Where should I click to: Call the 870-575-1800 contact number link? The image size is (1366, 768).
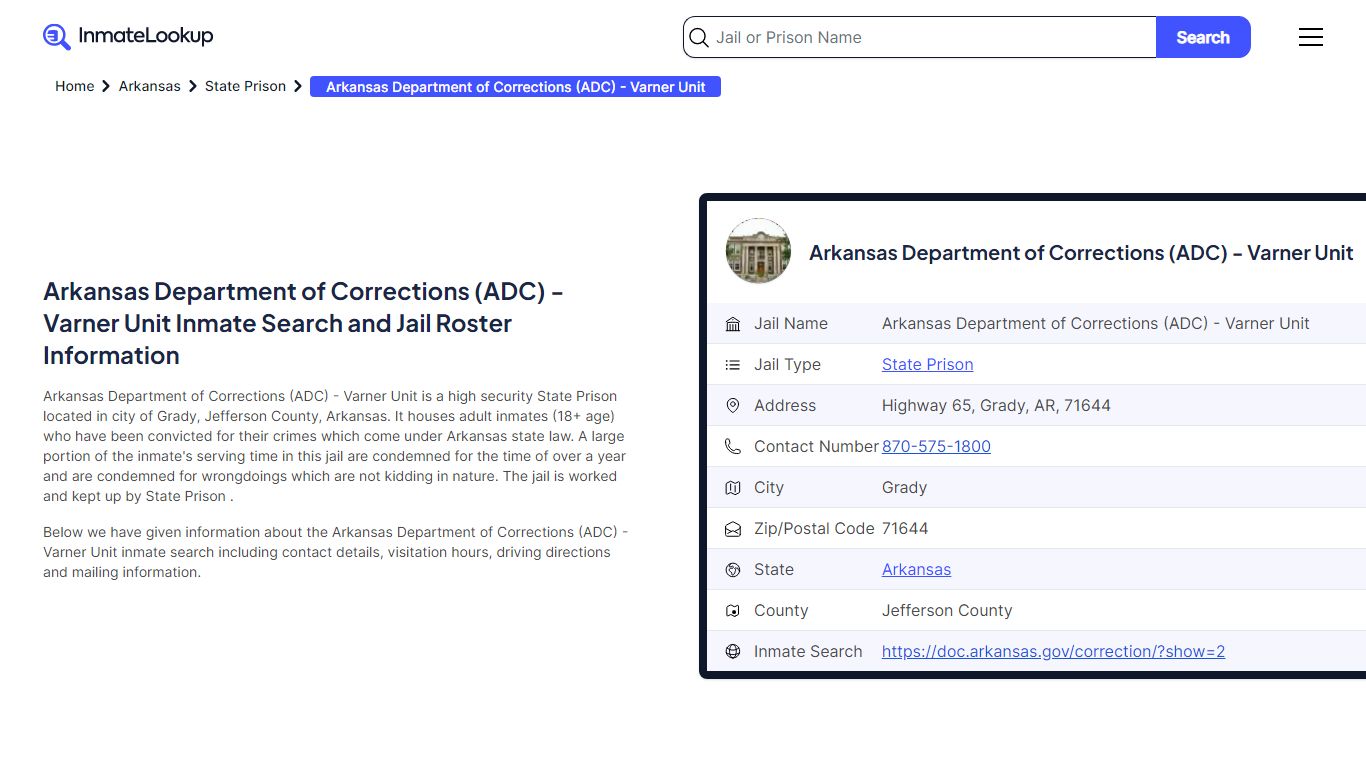(x=936, y=447)
